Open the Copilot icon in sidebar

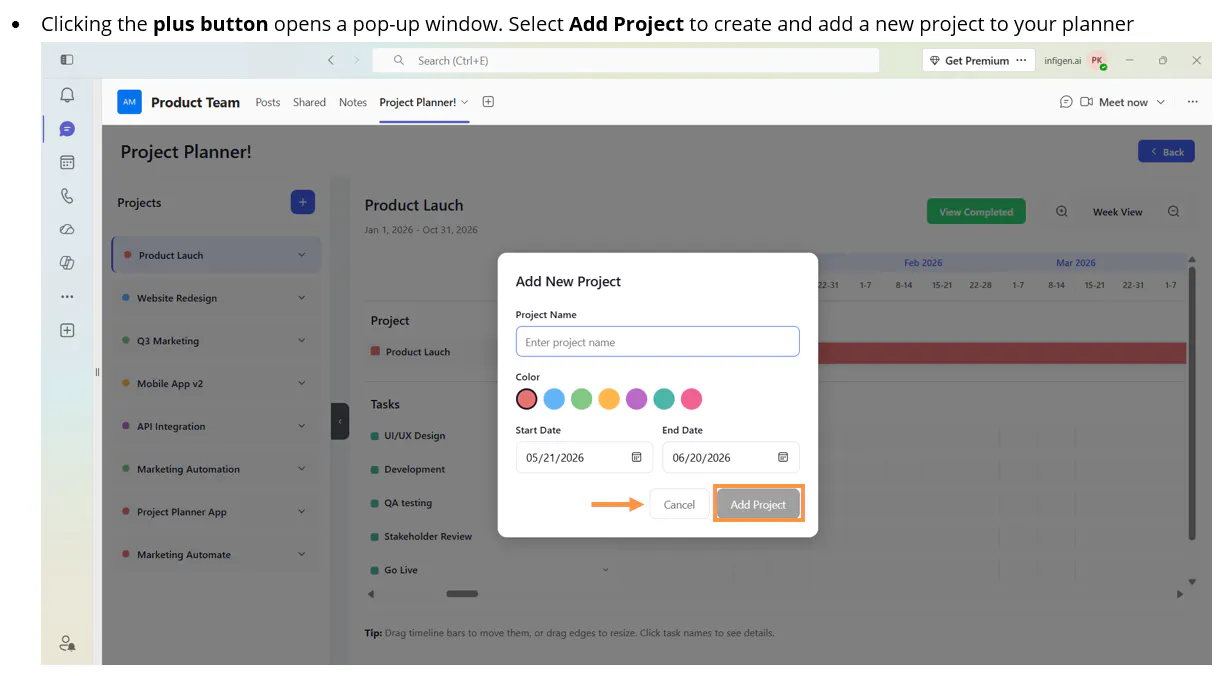pos(67,263)
